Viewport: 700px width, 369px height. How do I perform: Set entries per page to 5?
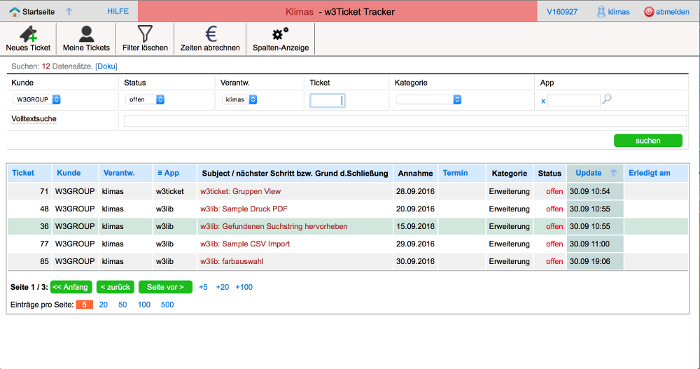coord(84,305)
